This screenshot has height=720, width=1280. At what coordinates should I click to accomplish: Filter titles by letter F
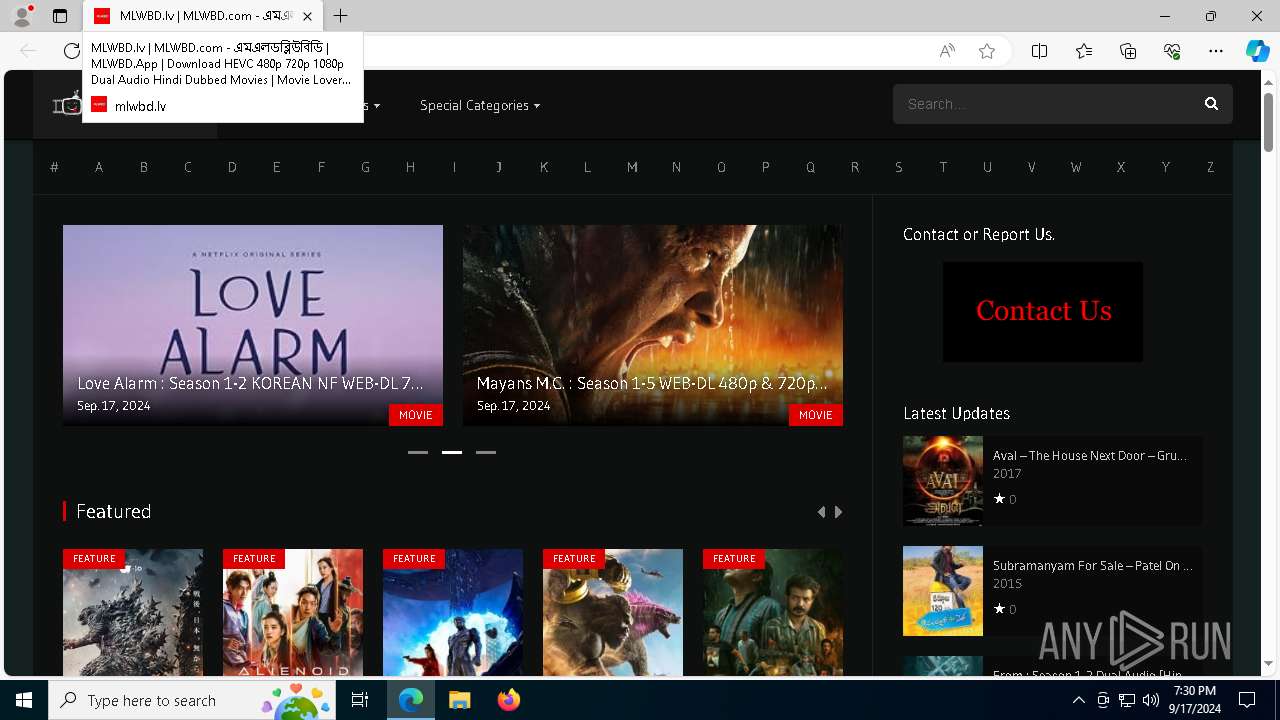pos(321,167)
